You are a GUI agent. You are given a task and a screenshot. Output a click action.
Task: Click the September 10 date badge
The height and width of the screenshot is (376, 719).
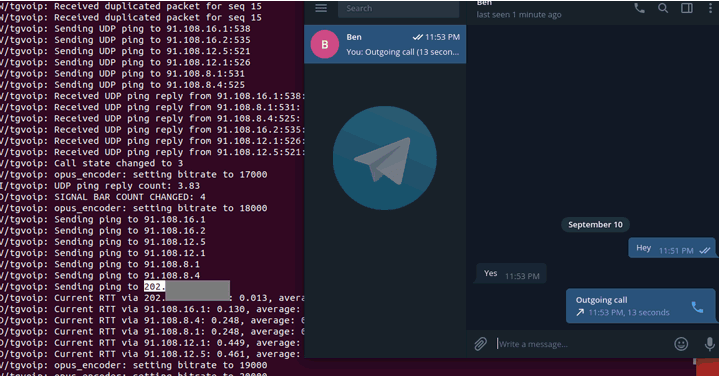coord(595,225)
